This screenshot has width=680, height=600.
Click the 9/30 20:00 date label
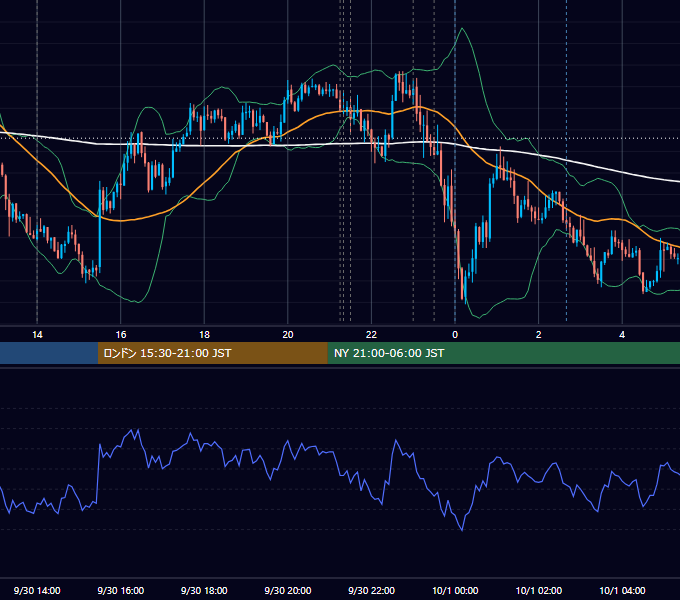pyautogui.click(x=288, y=590)
